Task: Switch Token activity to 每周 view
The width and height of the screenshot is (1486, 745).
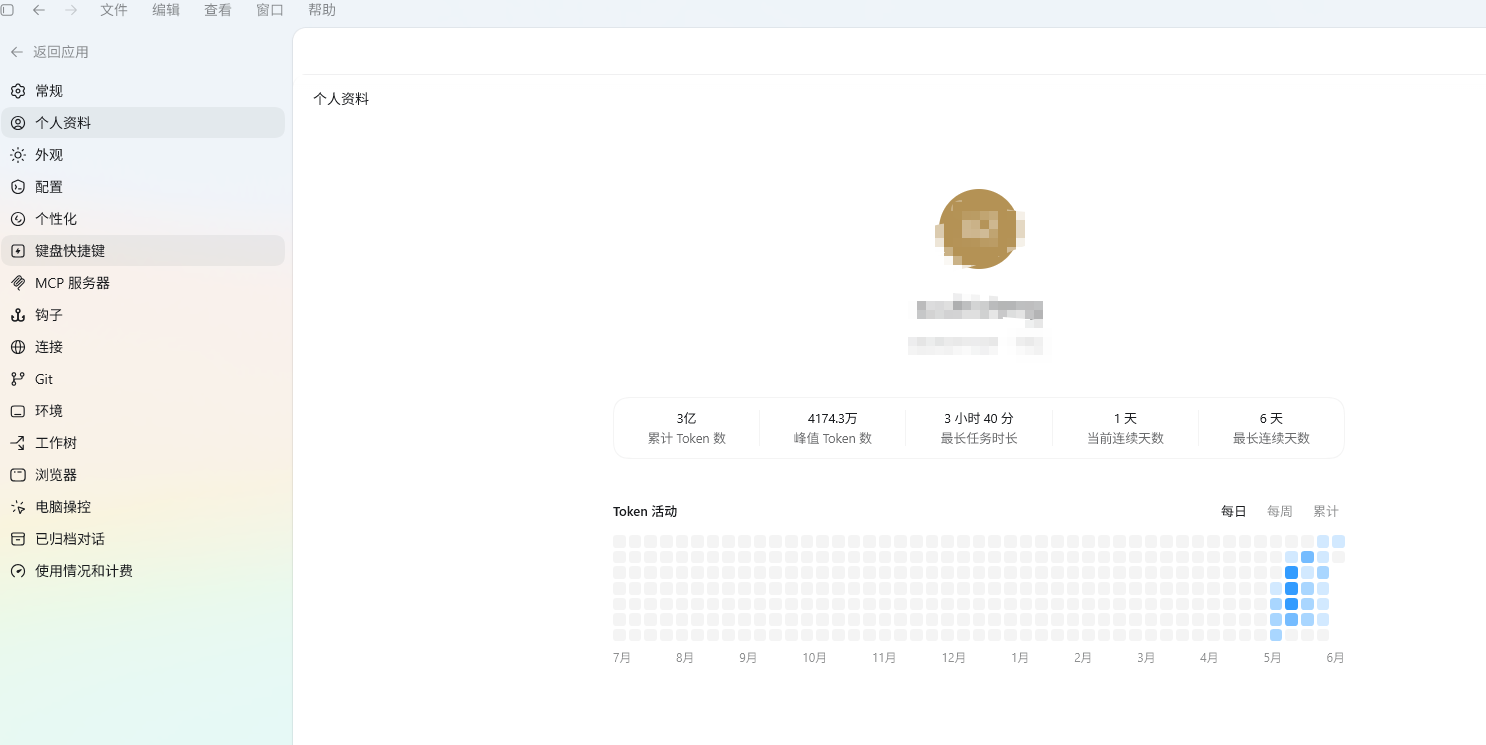Action: point(1280,511)
